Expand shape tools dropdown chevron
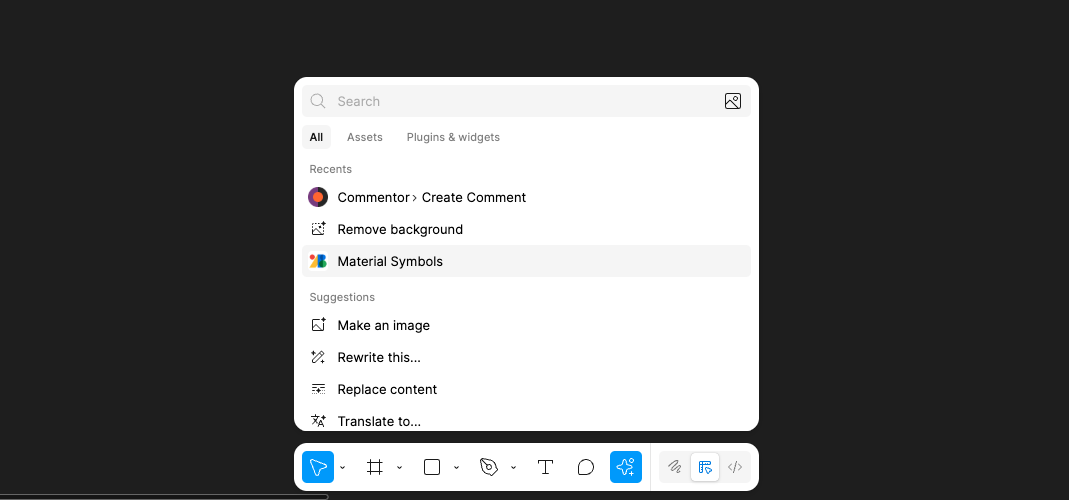The height and width of the screenshot is (500, 1069). (x=456, y=467)
